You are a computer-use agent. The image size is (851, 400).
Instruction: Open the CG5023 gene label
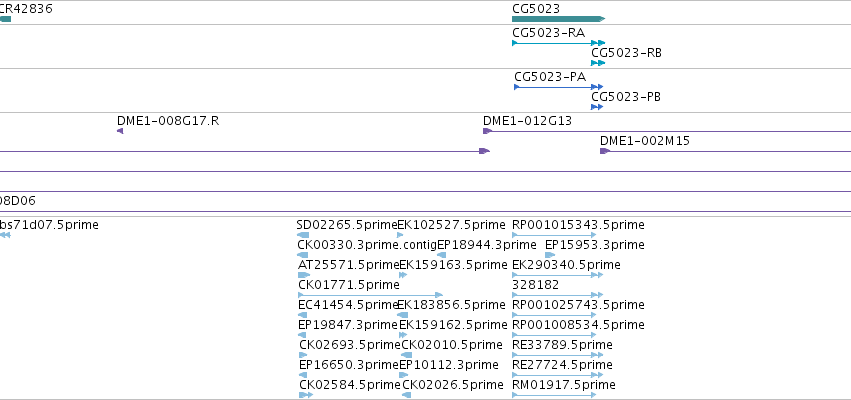[x=536, y=9]
